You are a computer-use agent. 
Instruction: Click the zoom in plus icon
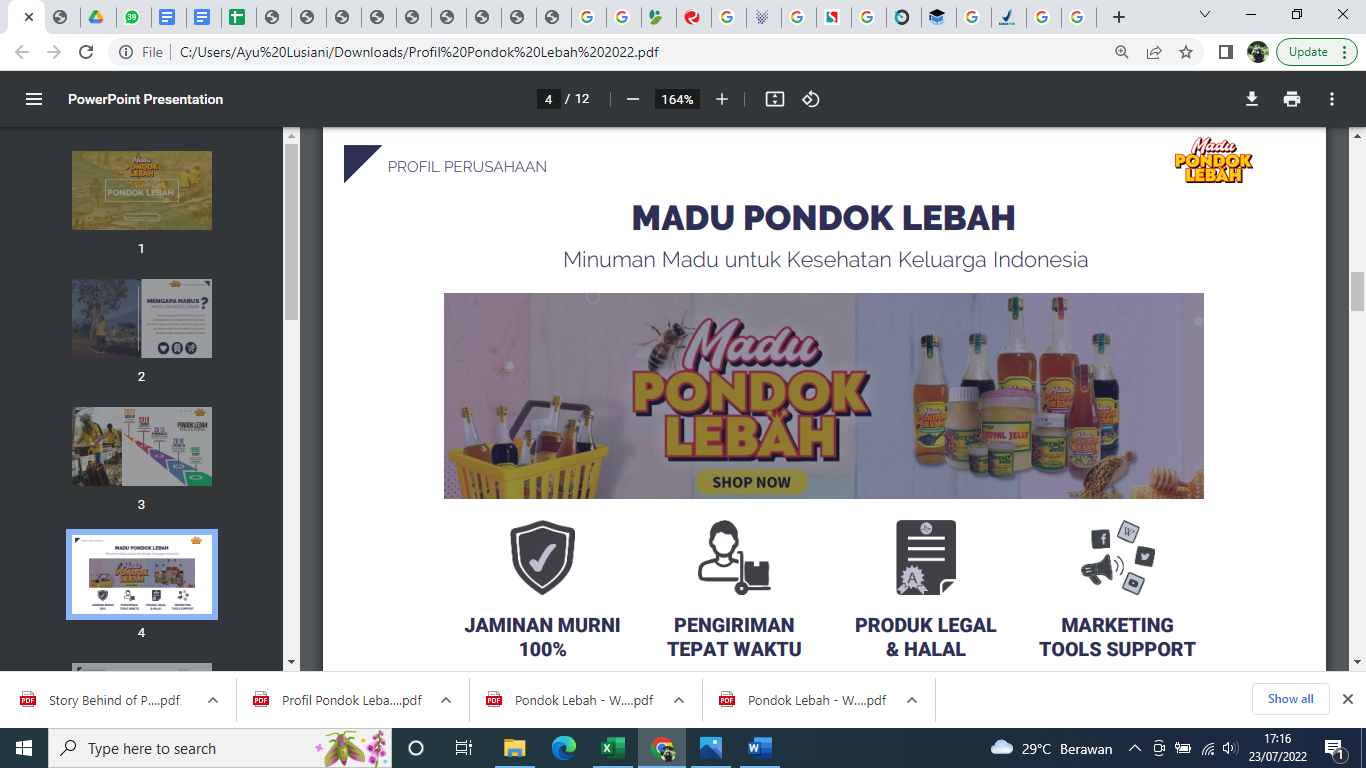[722, 99]
